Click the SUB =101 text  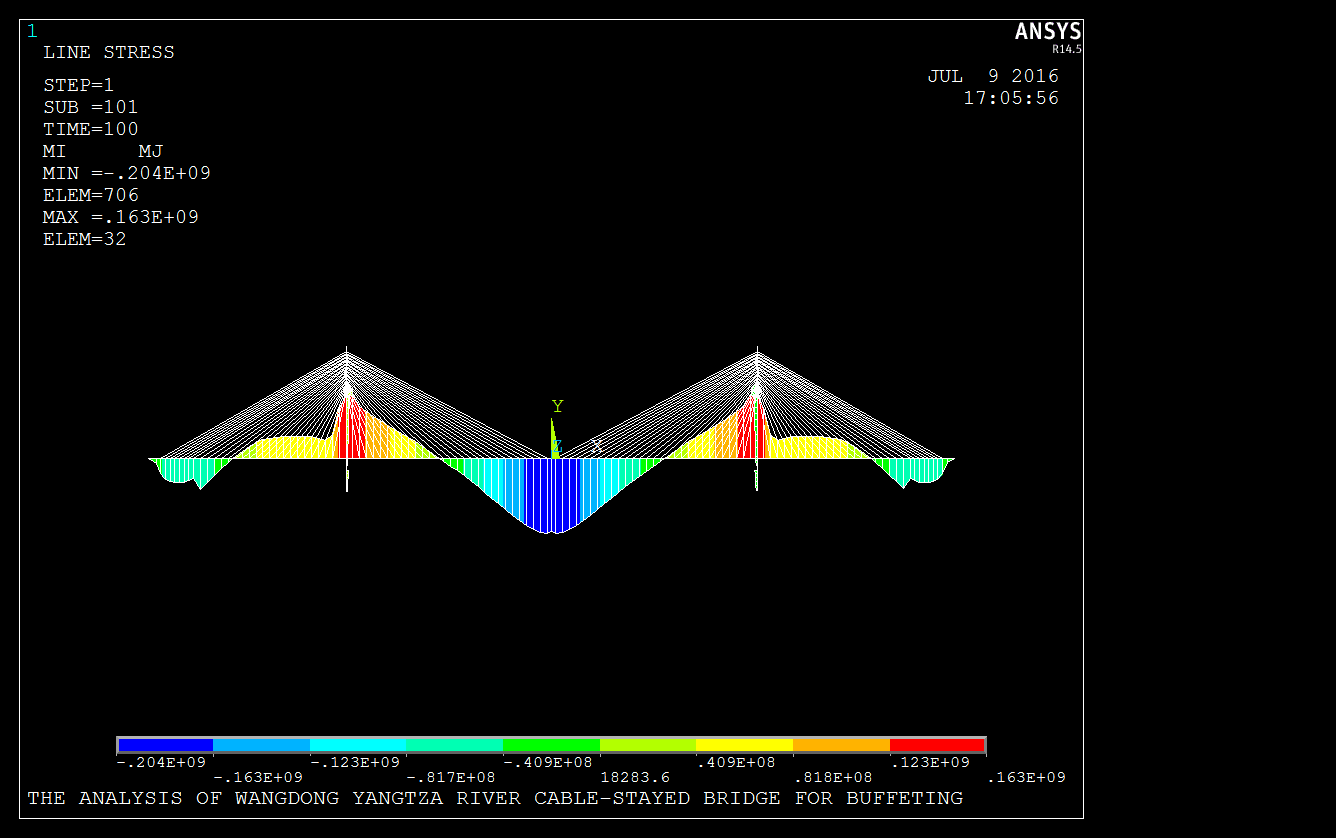click(90, 107)
